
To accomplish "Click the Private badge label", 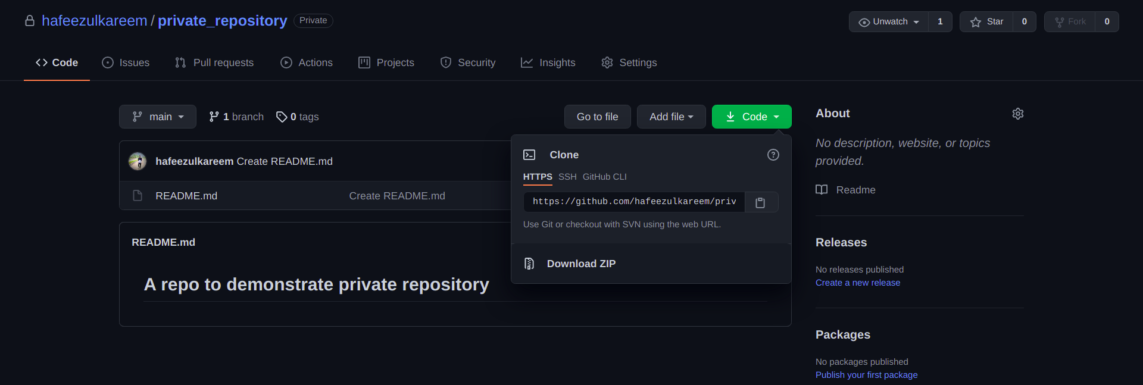I will tap(313, 20).
